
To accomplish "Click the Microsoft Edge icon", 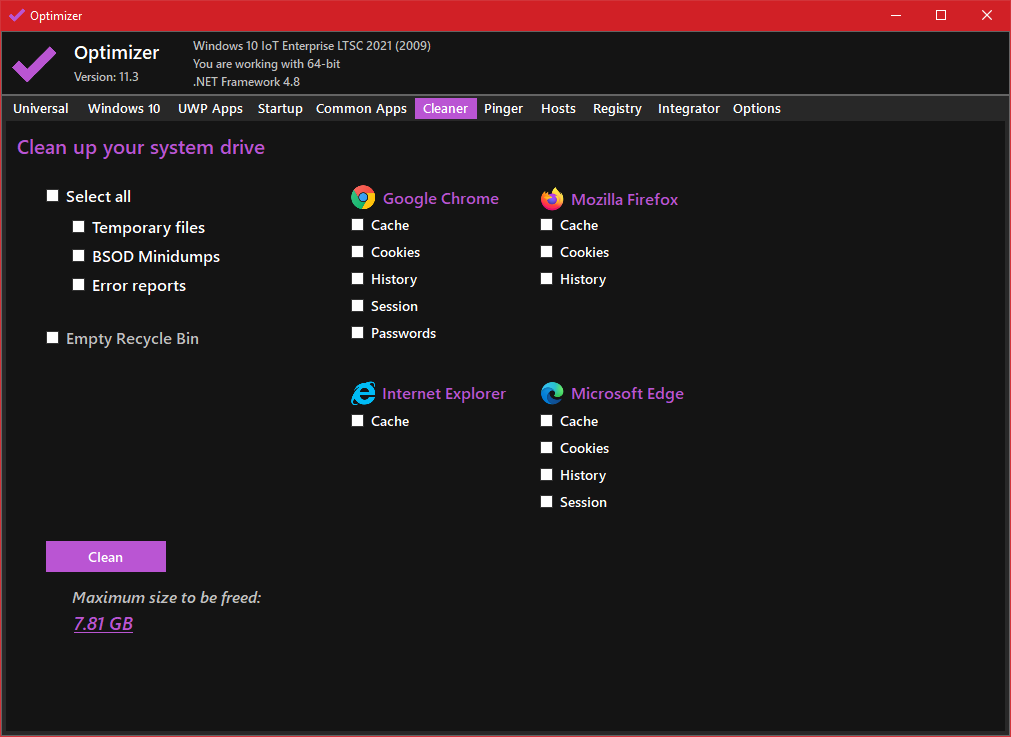I will pyautogui.click(x=552, y=393).
